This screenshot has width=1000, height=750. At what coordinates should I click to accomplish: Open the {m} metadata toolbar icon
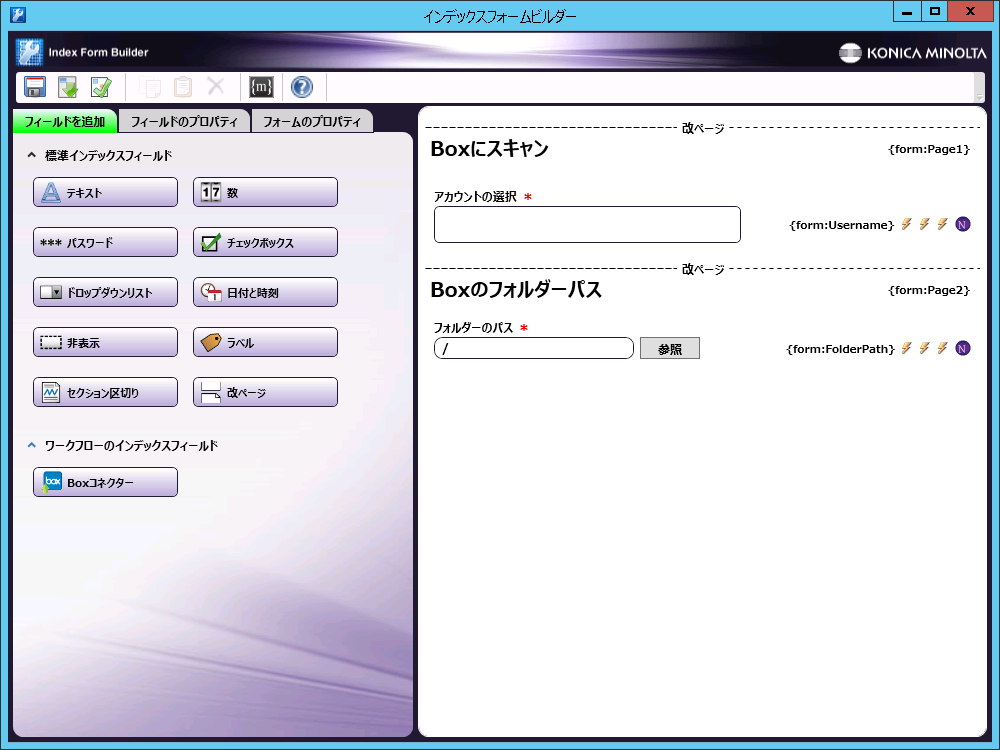pyautogui.click(x=261, y=87)
